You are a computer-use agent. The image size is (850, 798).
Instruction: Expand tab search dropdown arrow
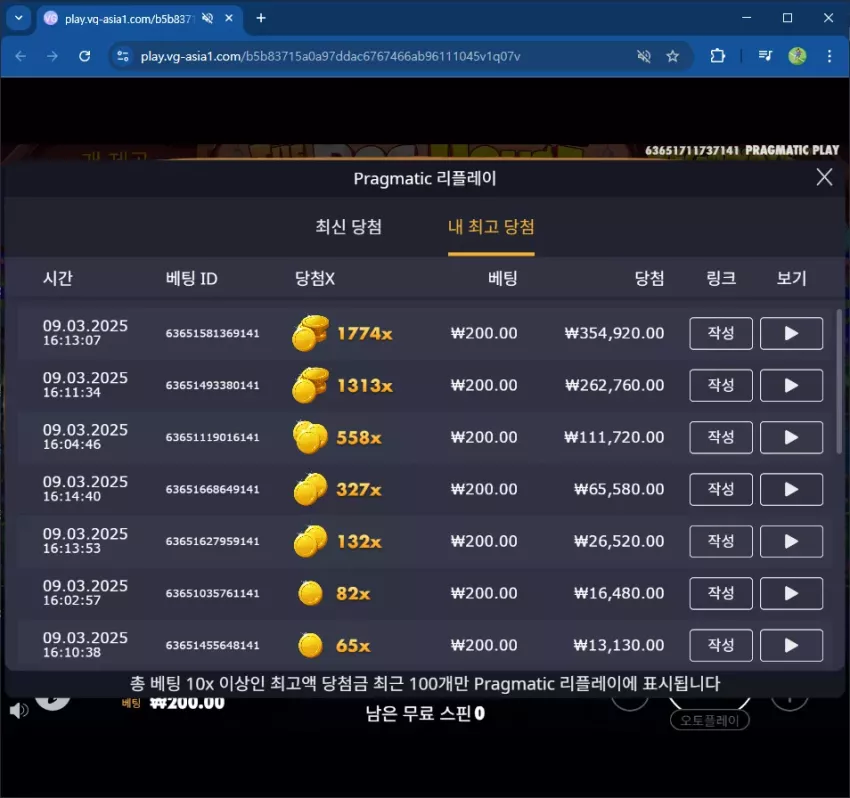click(19, 18)
